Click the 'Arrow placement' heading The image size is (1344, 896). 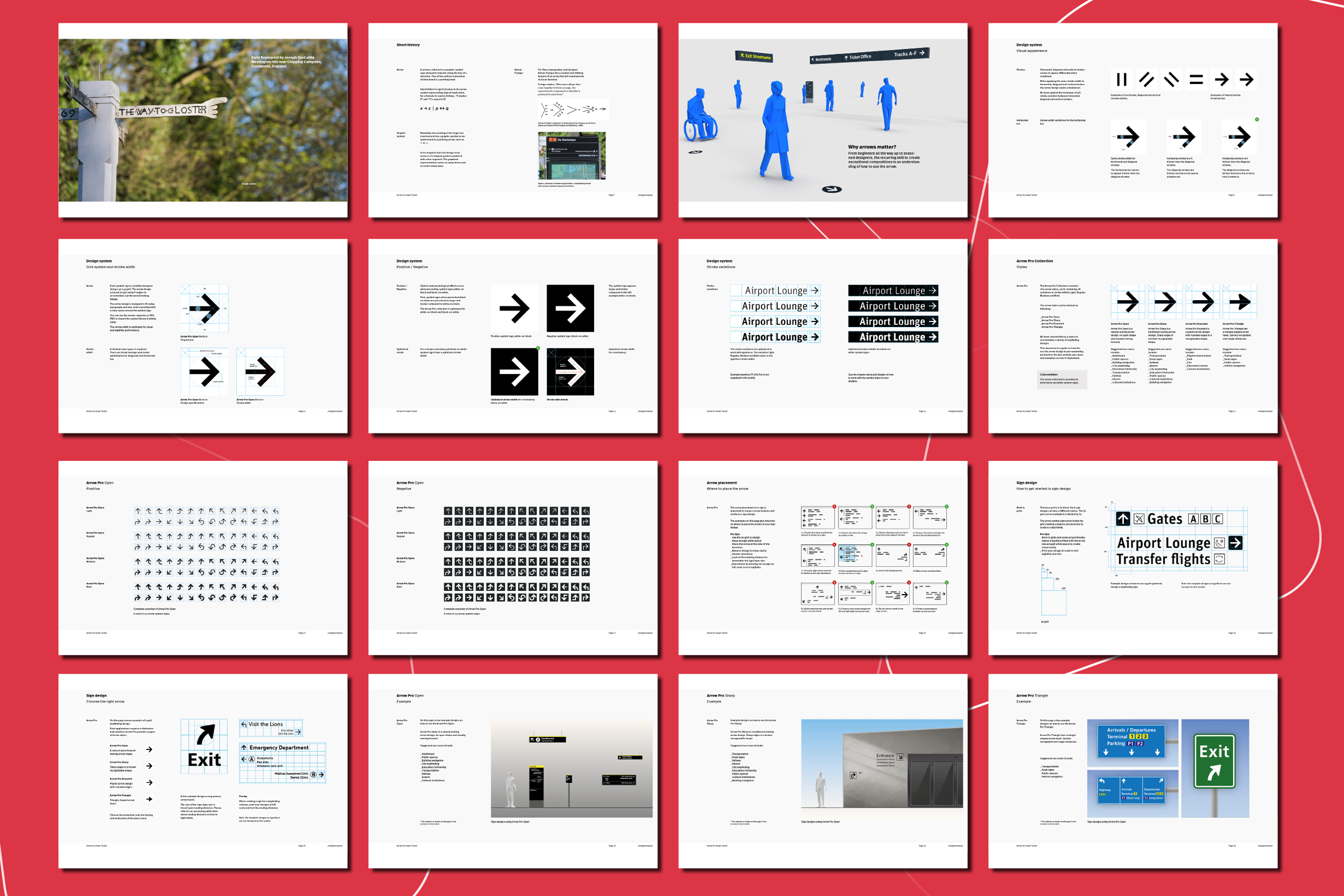[722, 483]
